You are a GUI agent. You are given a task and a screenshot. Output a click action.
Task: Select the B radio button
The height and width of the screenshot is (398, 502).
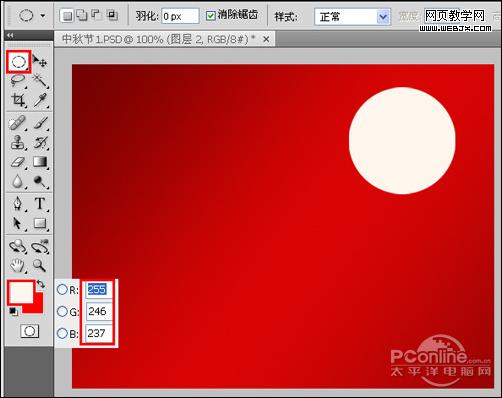tap(62, 333)
